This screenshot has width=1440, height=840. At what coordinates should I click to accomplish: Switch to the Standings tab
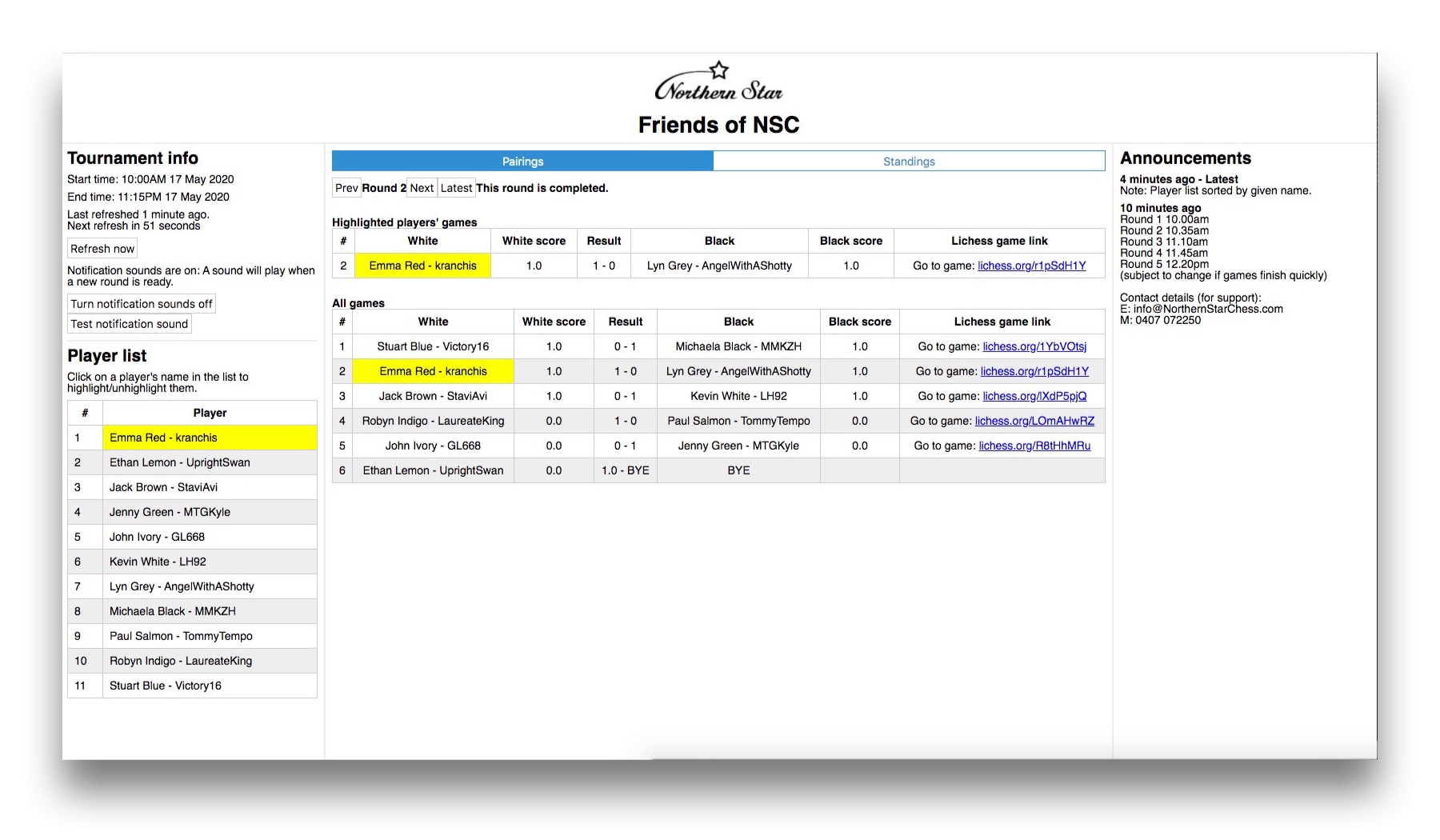909,161
